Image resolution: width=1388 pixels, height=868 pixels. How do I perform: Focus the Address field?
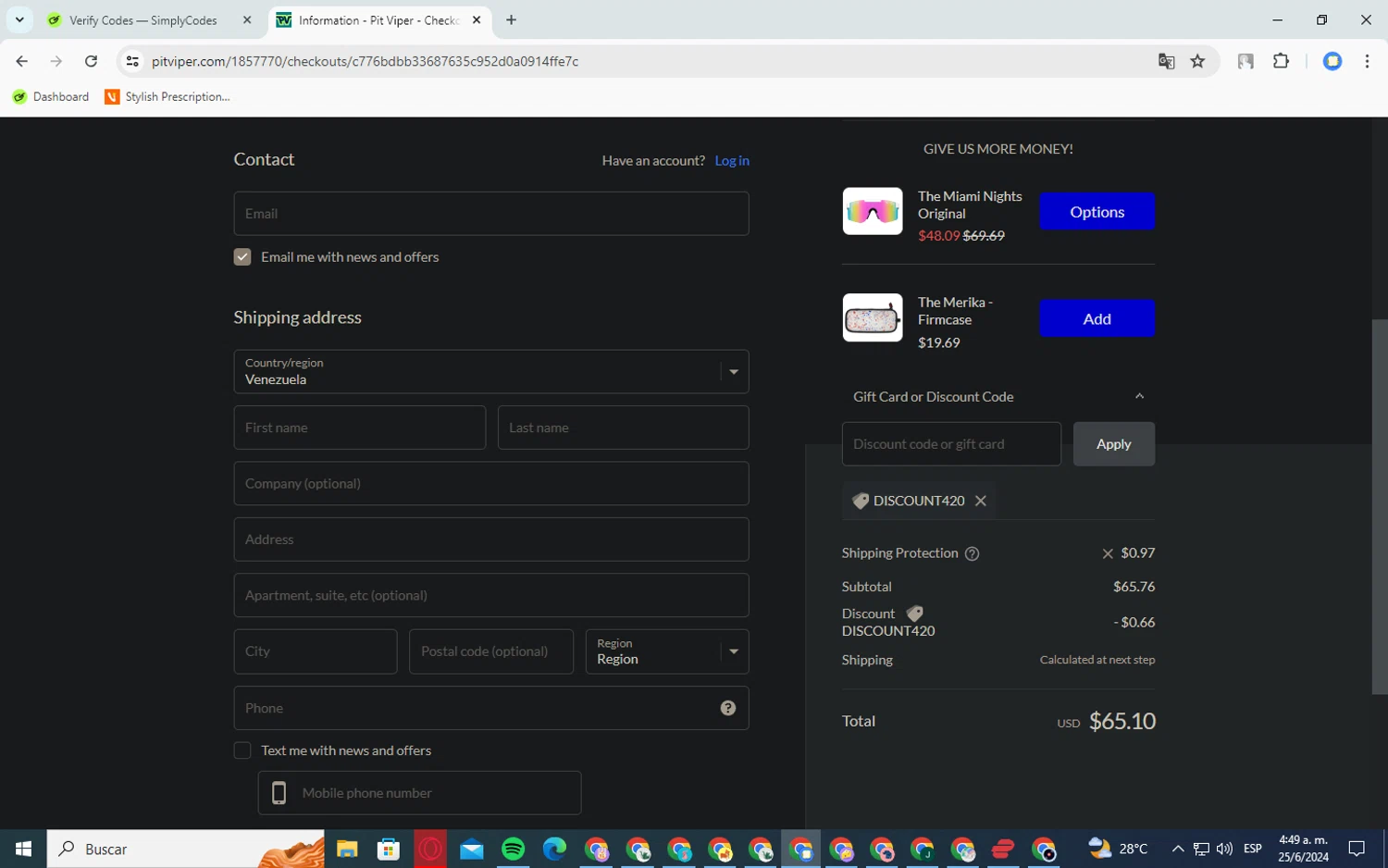(x=491, y=539)
